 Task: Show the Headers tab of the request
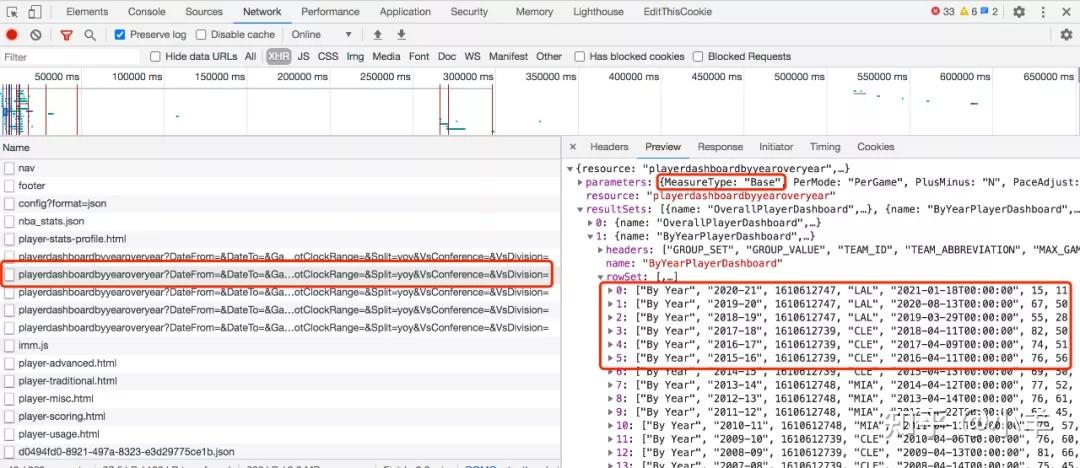click(609, 147)
